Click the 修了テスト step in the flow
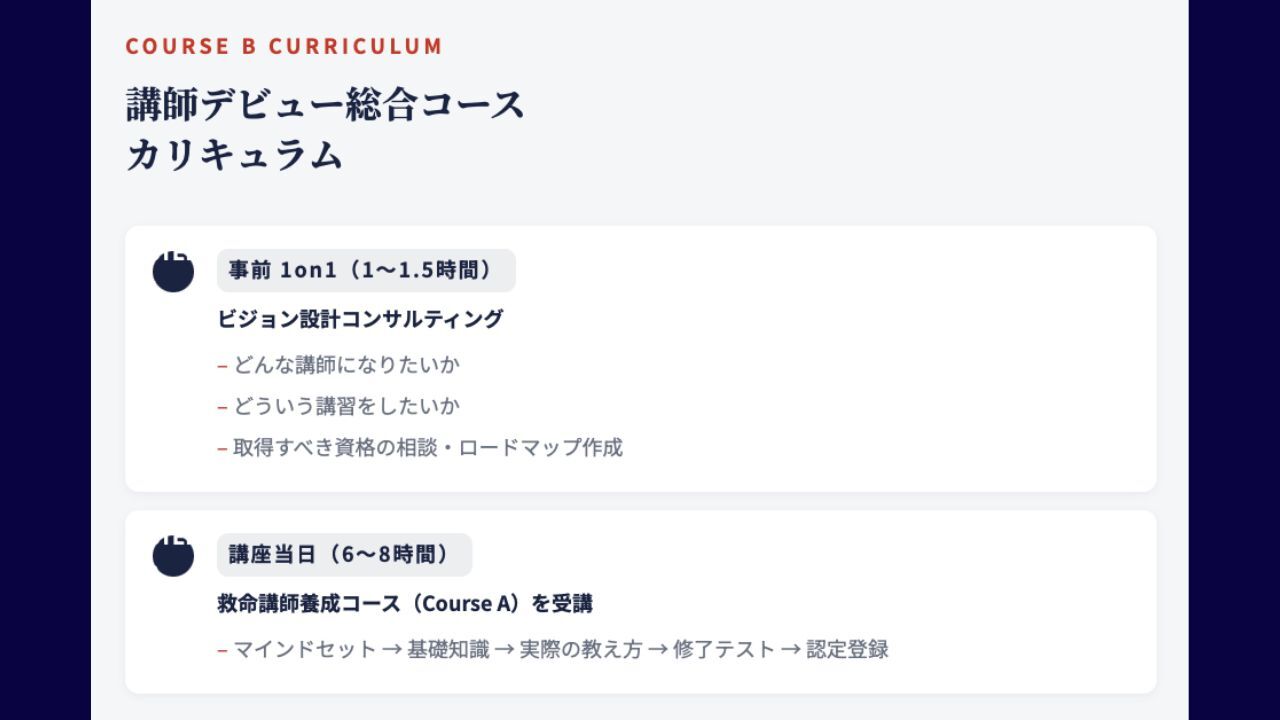The width and height of the screenshot is (1280, 720). 724,650
